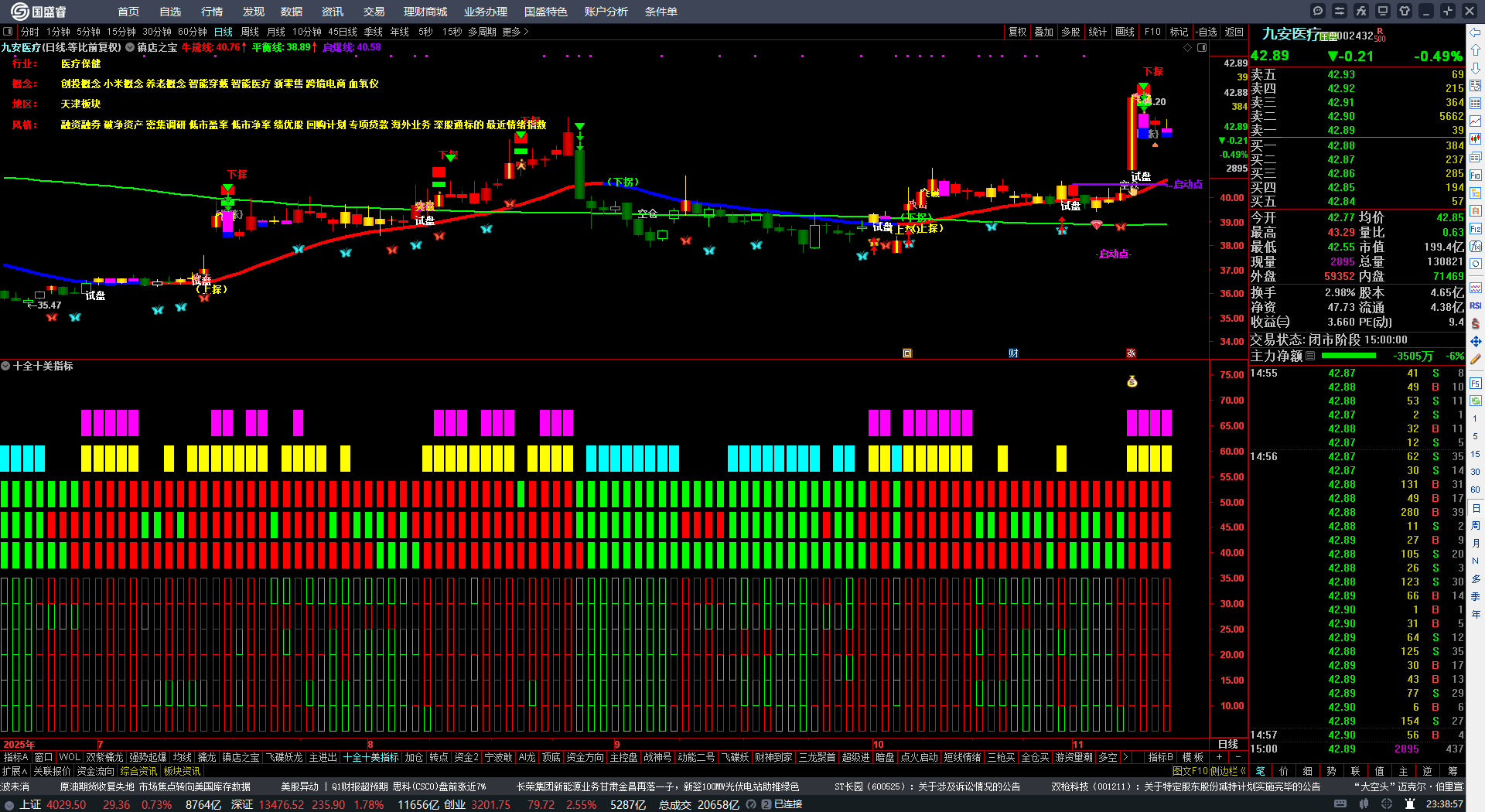The height and width of the screenshot is (812, 1485).
Task: Select the 日线 daily period
Action: tap(224, 32)
